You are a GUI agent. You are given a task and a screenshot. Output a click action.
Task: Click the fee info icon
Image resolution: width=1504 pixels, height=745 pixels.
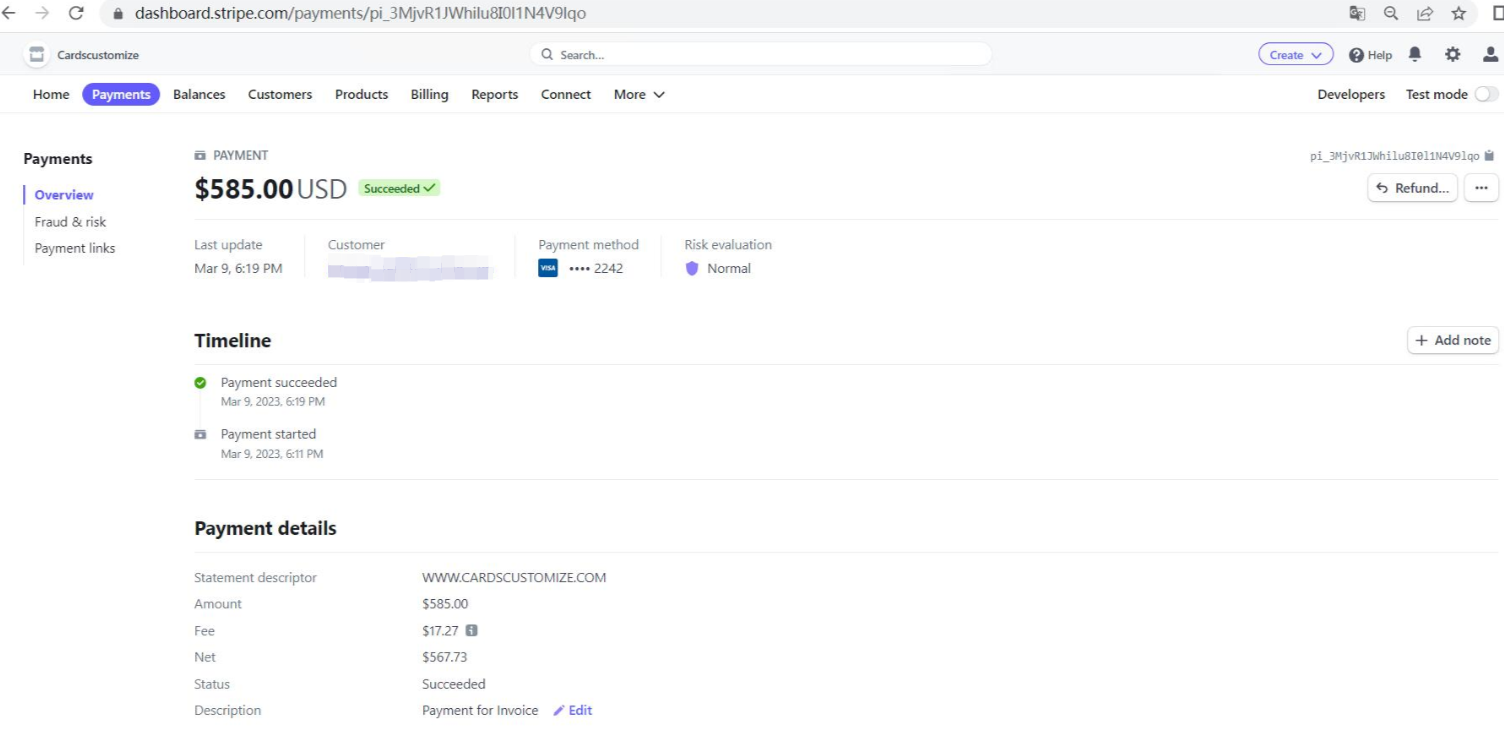click(x=472, y=631)
